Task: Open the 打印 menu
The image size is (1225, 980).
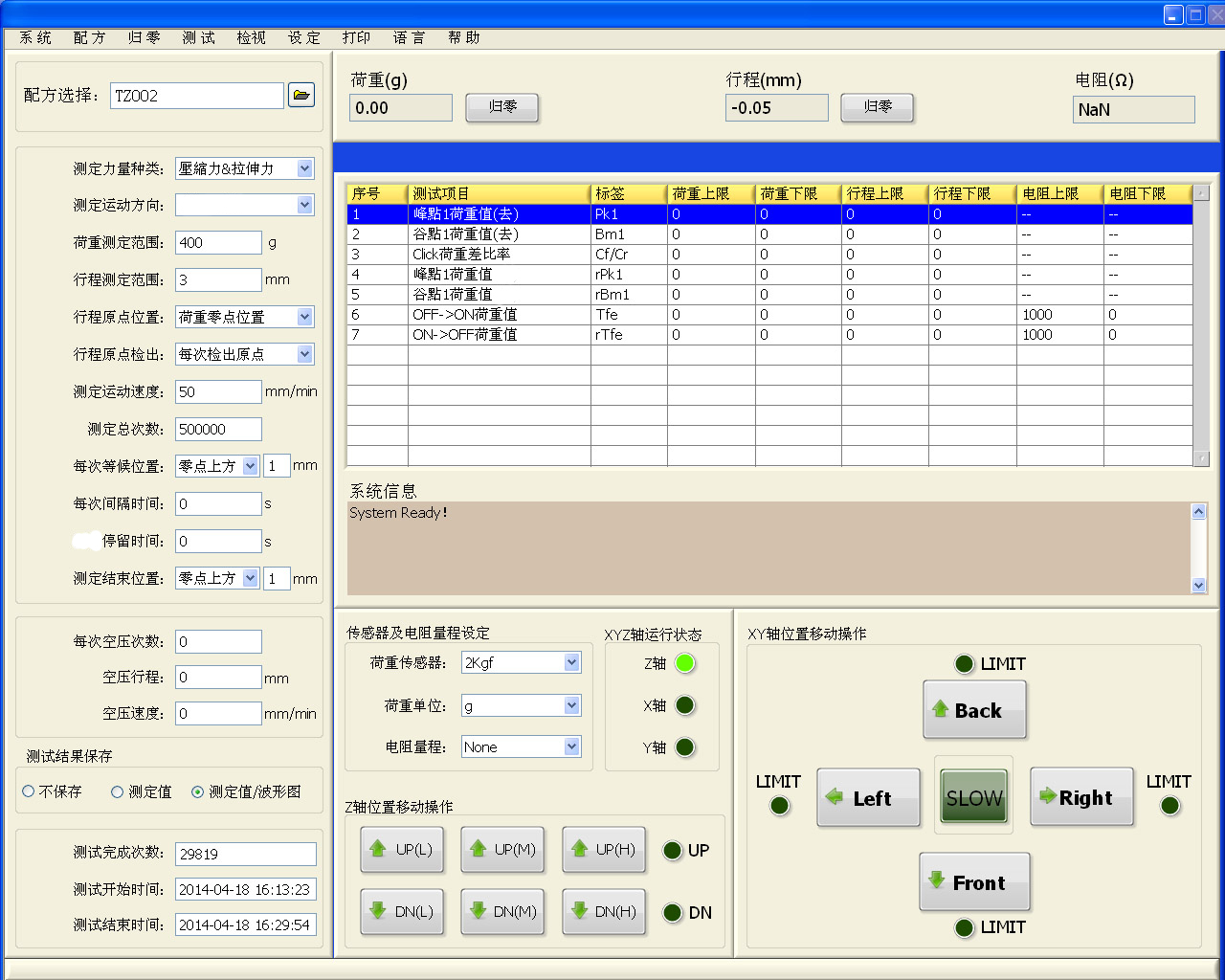Action: click(356, 37)
